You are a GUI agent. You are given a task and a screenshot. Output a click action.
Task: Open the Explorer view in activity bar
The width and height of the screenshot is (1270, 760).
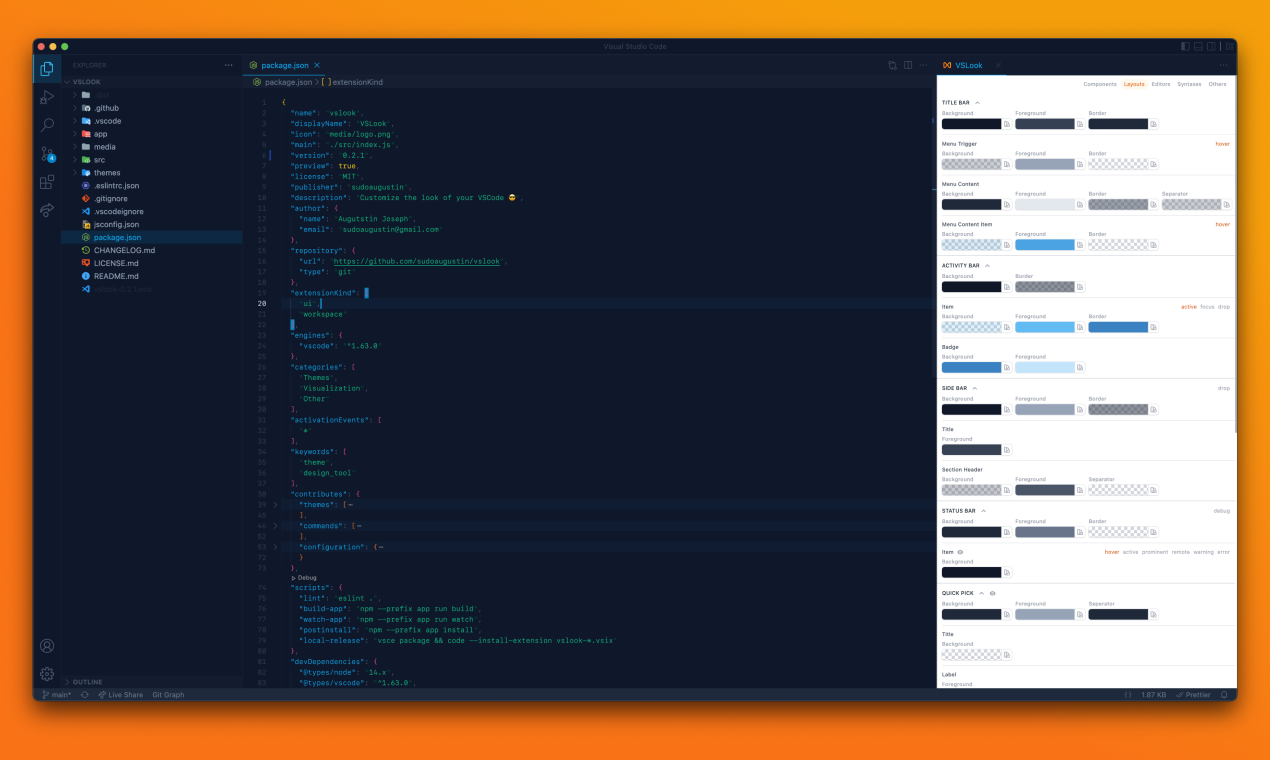(47, 69)
